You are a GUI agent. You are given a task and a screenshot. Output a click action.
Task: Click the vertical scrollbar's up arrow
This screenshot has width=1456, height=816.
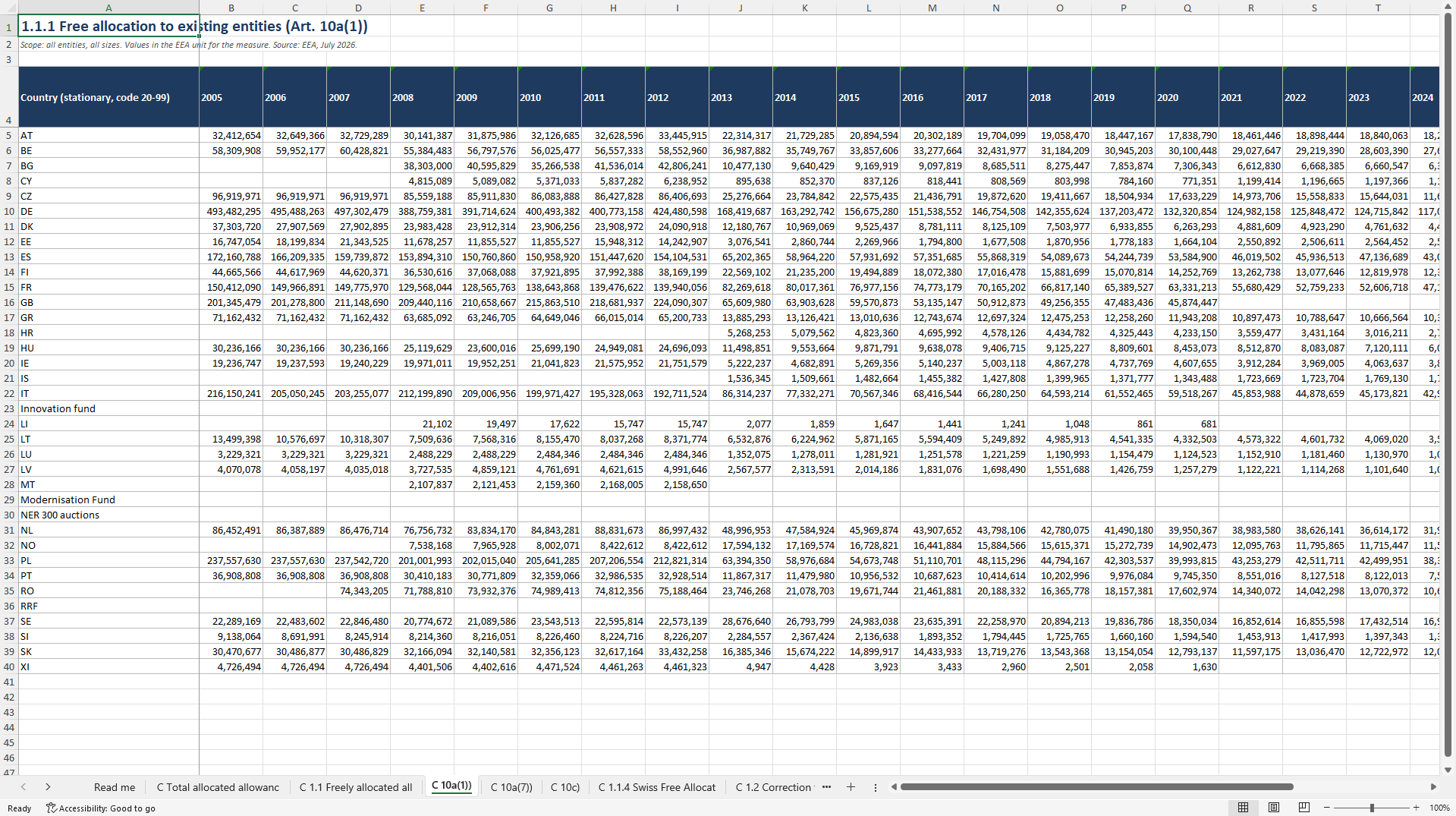(x=1448, y=6)
